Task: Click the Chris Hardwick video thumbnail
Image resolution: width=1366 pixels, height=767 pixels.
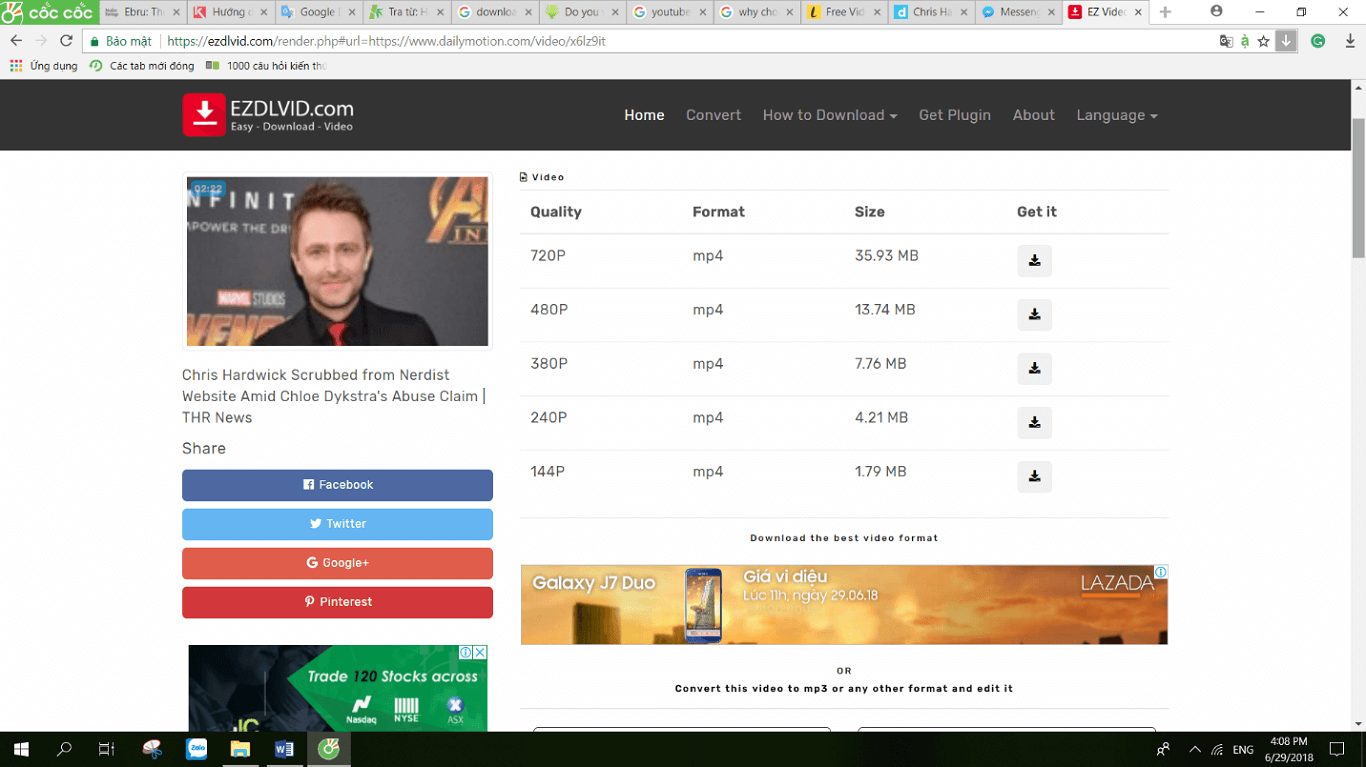Action: [x=337, y=261]
